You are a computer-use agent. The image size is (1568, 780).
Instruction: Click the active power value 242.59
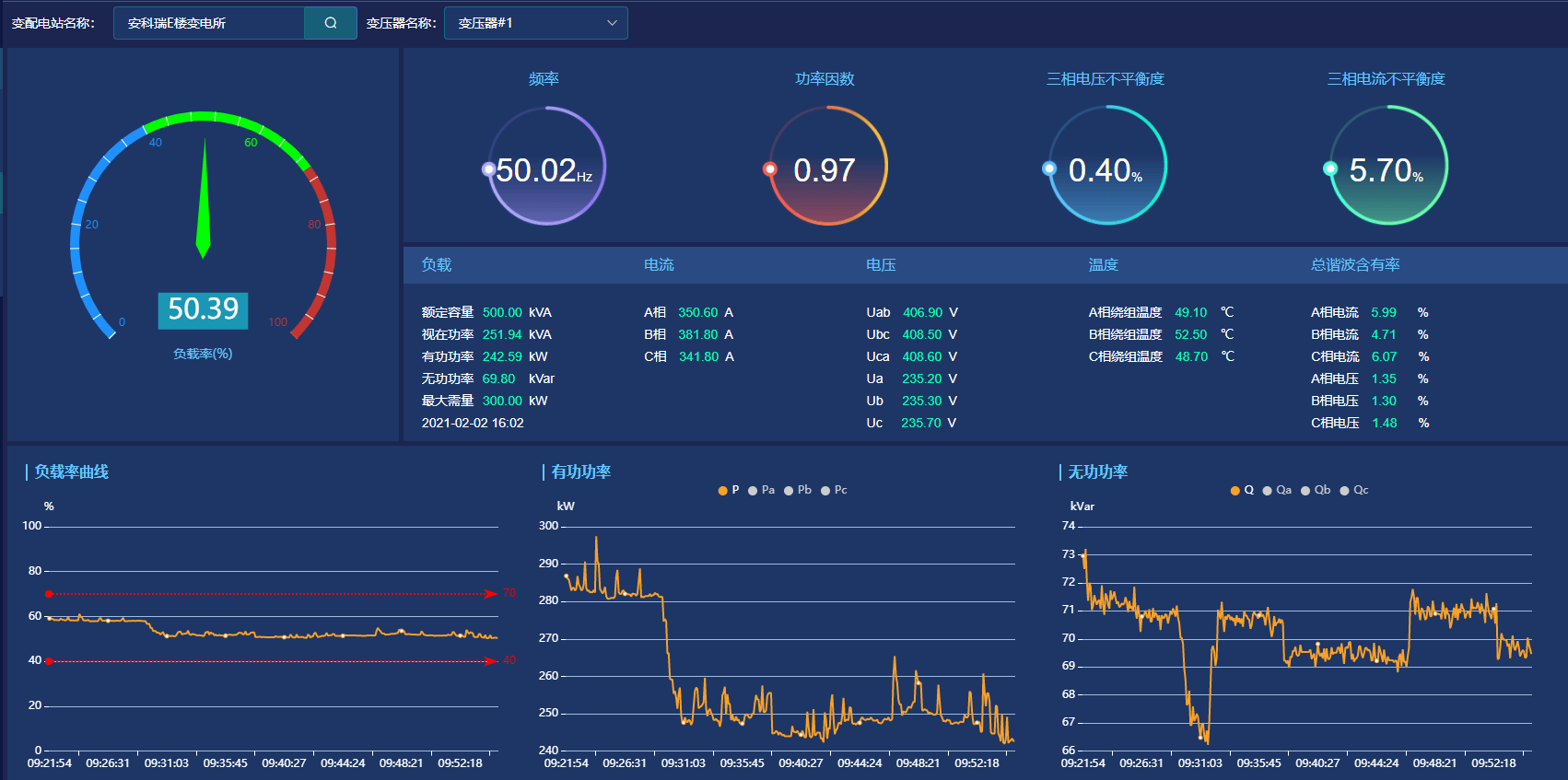[502, 357]
